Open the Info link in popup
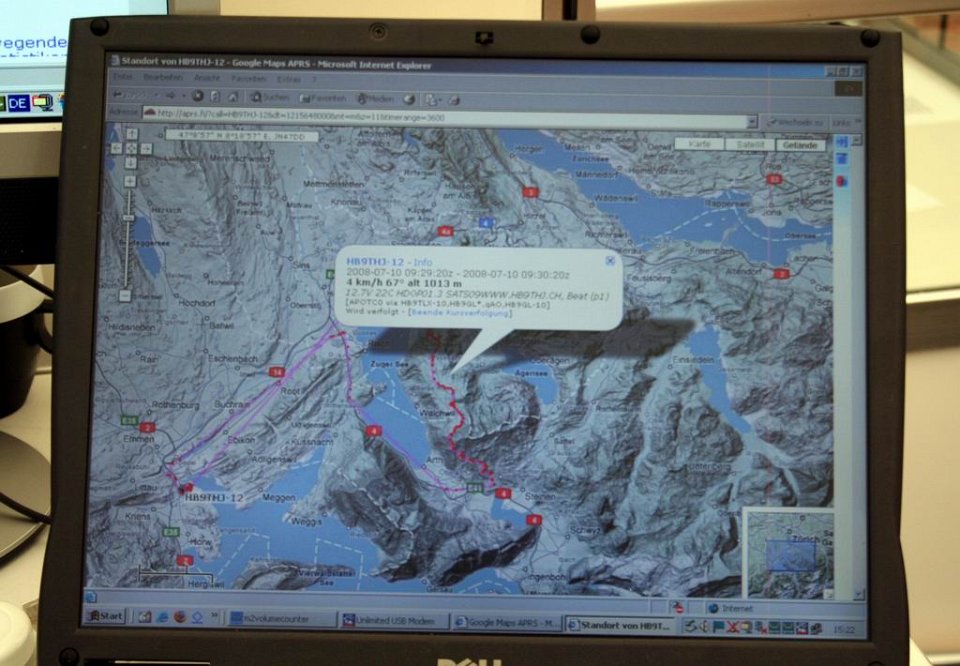960x666 pixels. [422, 263]
